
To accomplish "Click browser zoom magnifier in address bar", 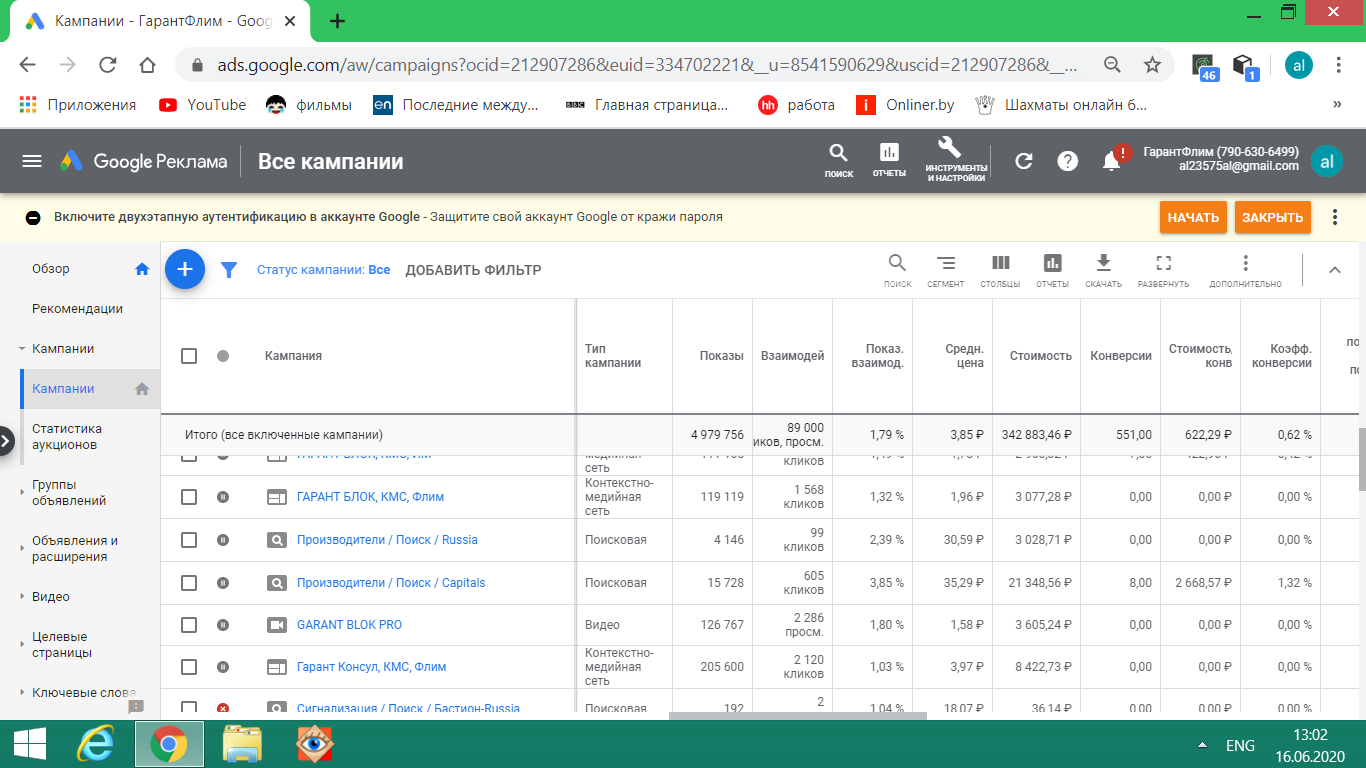I will point(1112,65).
